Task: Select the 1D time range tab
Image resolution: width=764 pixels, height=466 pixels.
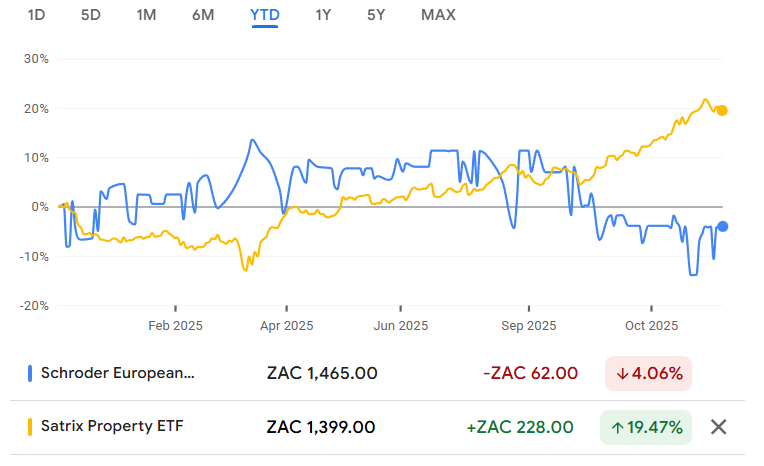Action: point(37,15)
